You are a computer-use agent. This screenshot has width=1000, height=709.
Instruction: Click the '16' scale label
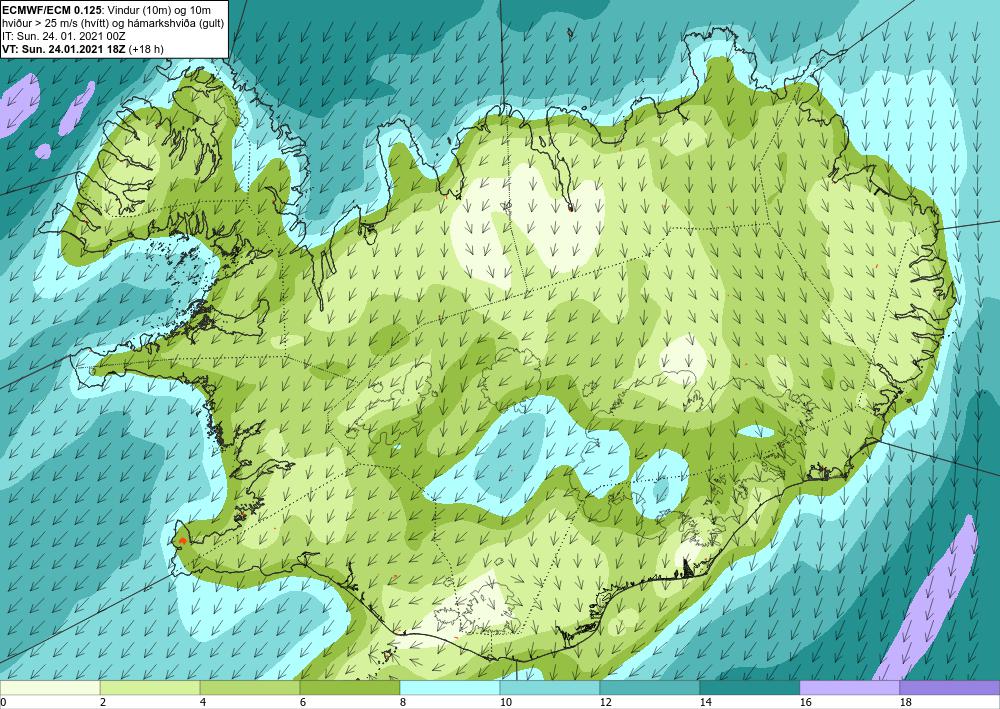tap(805, 702)
